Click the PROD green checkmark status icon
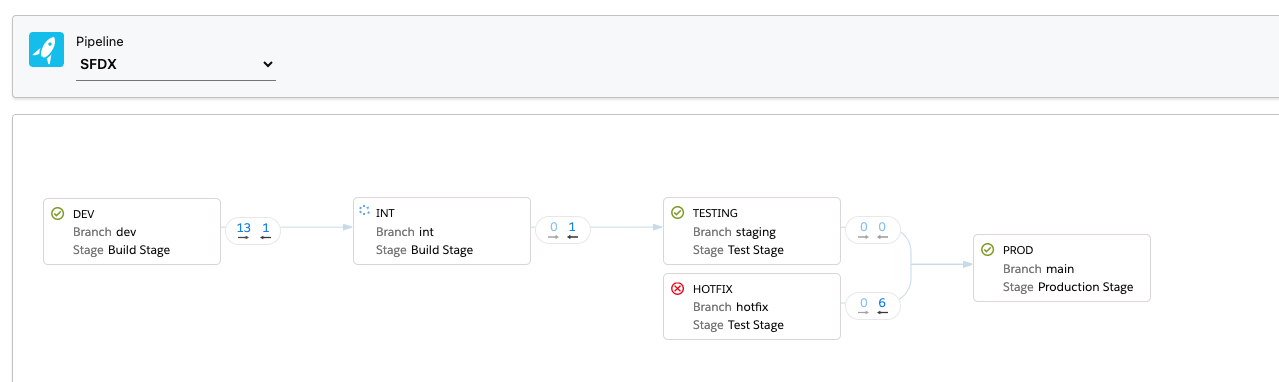This screenshot has width=1279, height=382. (x=987, y=250)
